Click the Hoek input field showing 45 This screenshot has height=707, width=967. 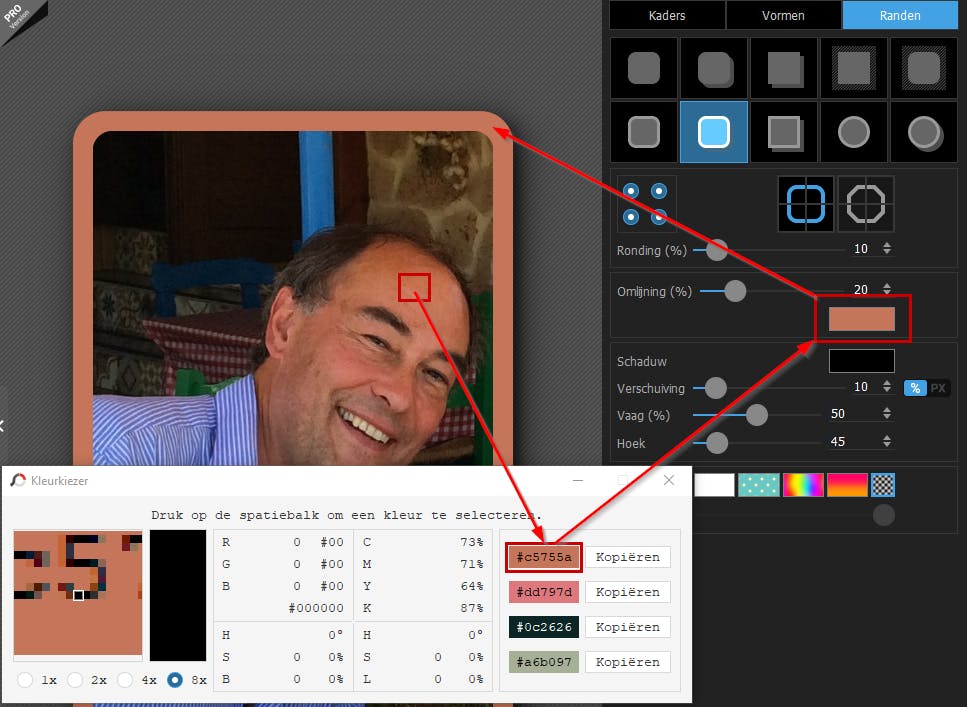pos(849,443)
